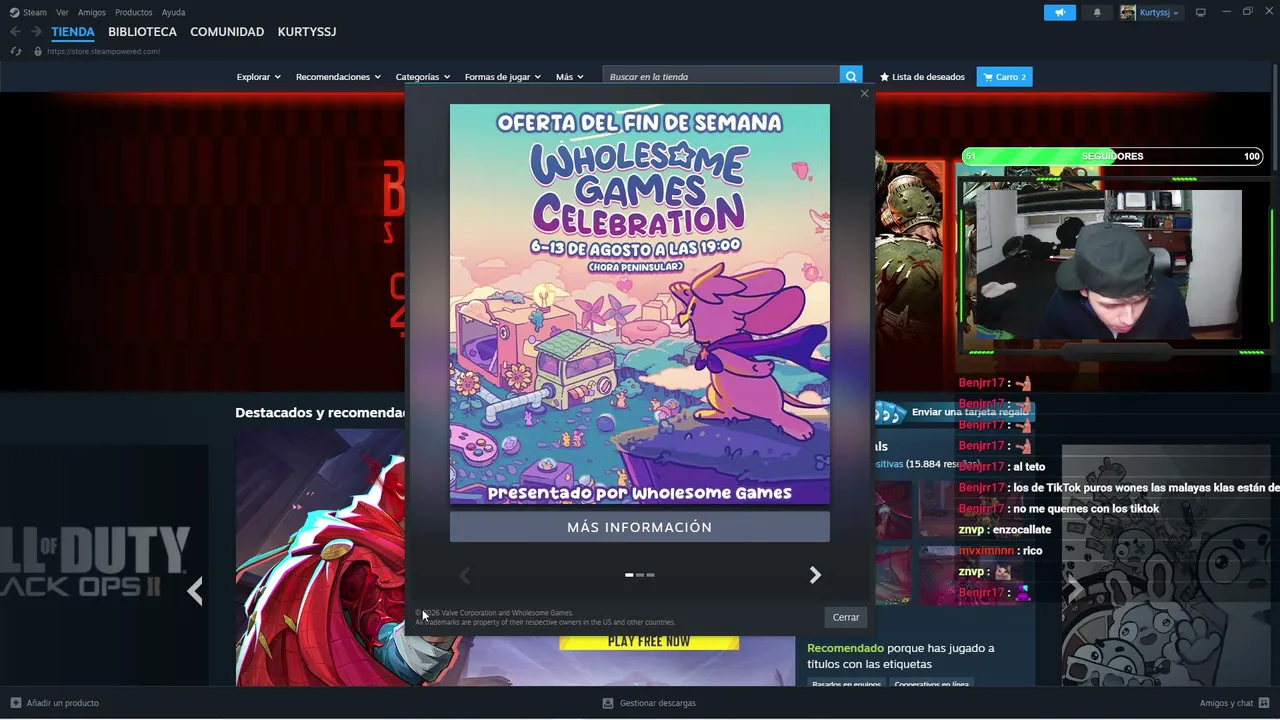Click the store search magnifier button
The width and height of the screenshot is (1280, 720).
click(x=851, y=77)
